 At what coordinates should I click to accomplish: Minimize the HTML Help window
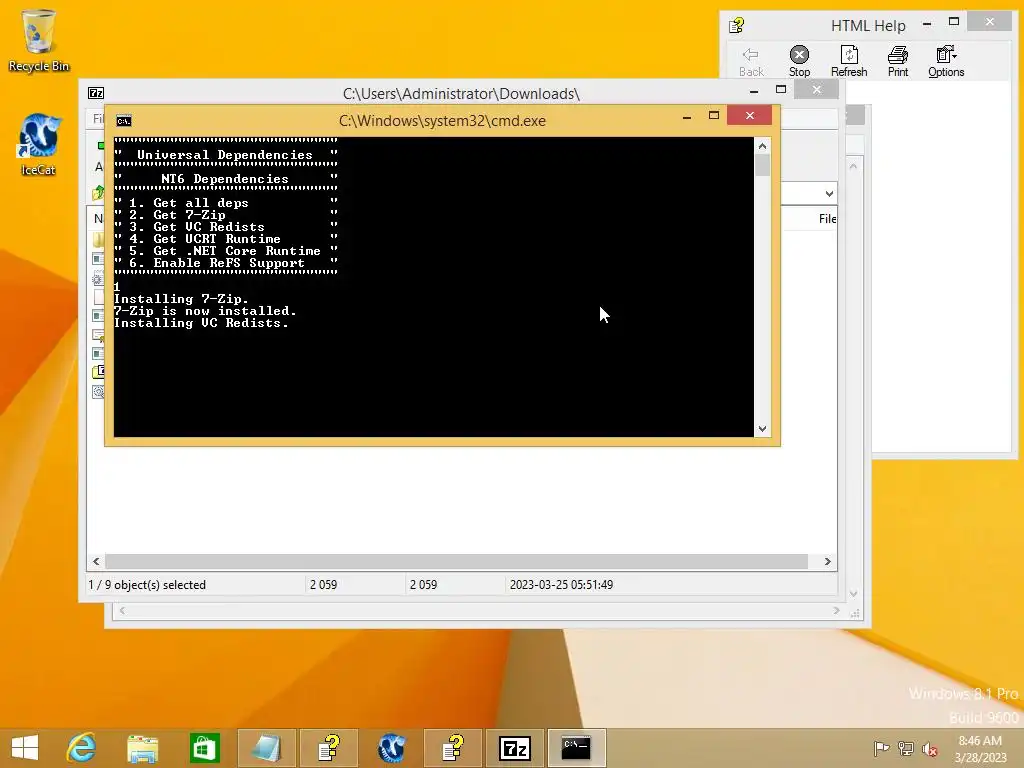click(927, 24)
